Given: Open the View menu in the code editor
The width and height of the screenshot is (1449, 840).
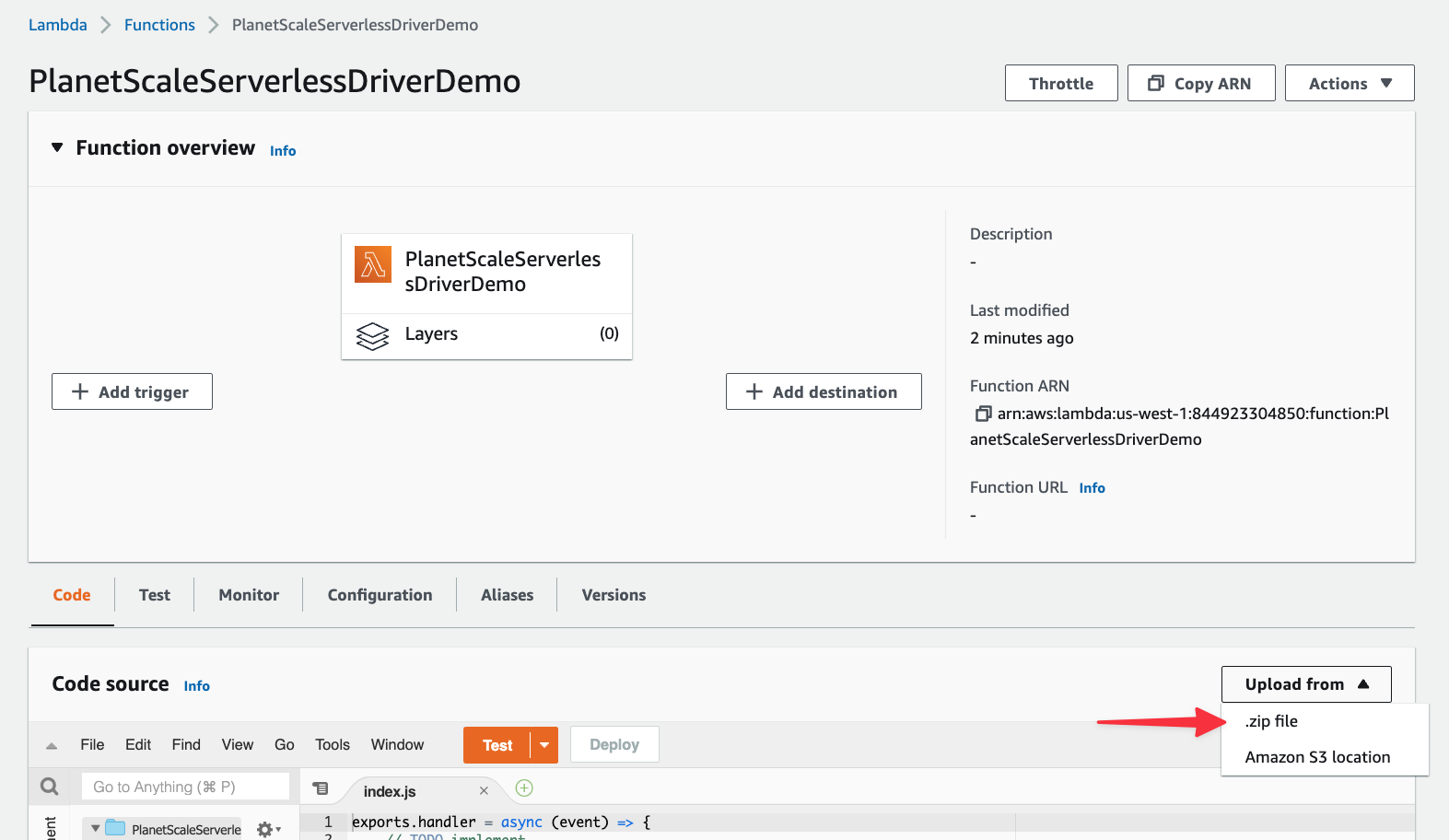Looking at the screenshot, I should (238, 744).
